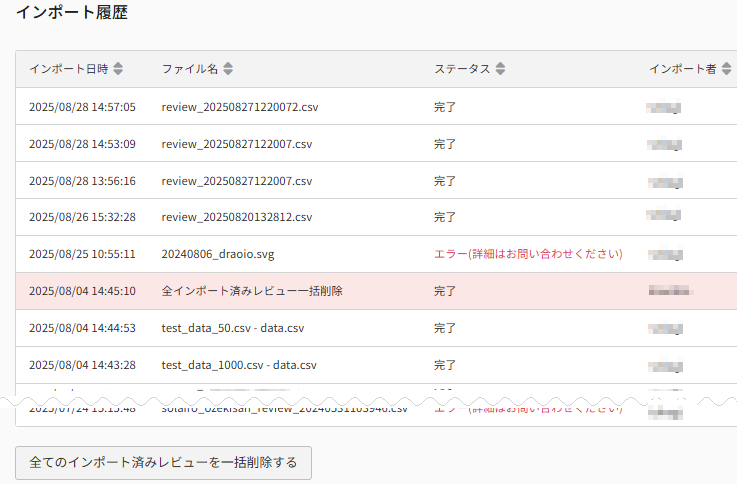The image size is (737, 484).
Task: Select test_data_1000.csv - data.csv file name
Action: [x=238, y=365]
